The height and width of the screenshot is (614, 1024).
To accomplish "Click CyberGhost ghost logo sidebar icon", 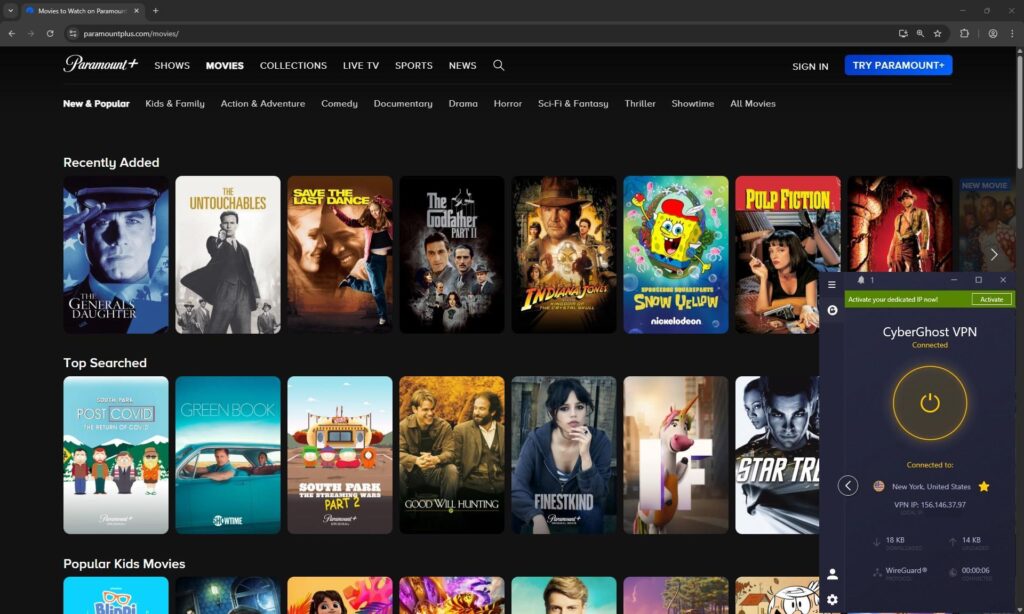I will (832, 310).
